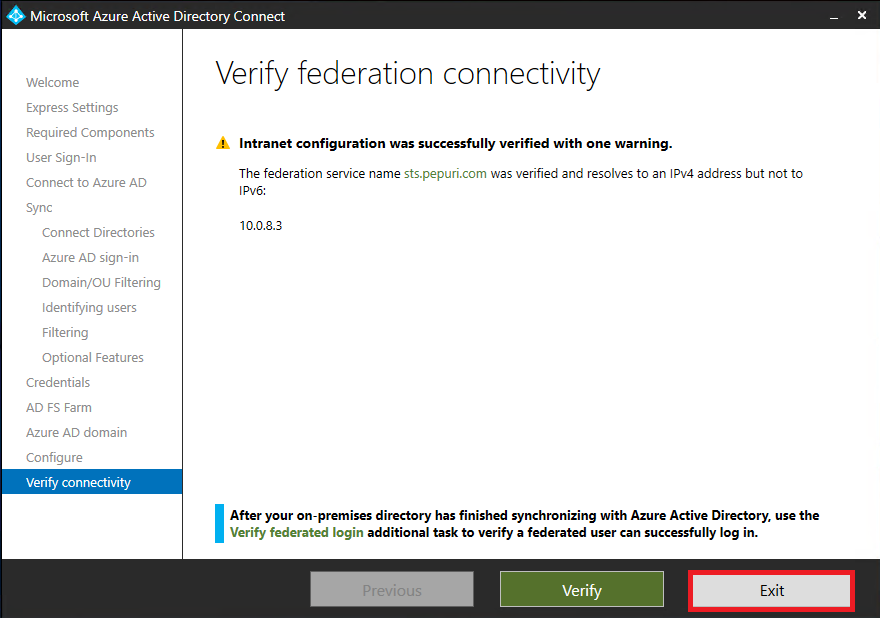Click the Verify federation connectivity heading
This screenshot has height=618, width=880.
[408, 74]
